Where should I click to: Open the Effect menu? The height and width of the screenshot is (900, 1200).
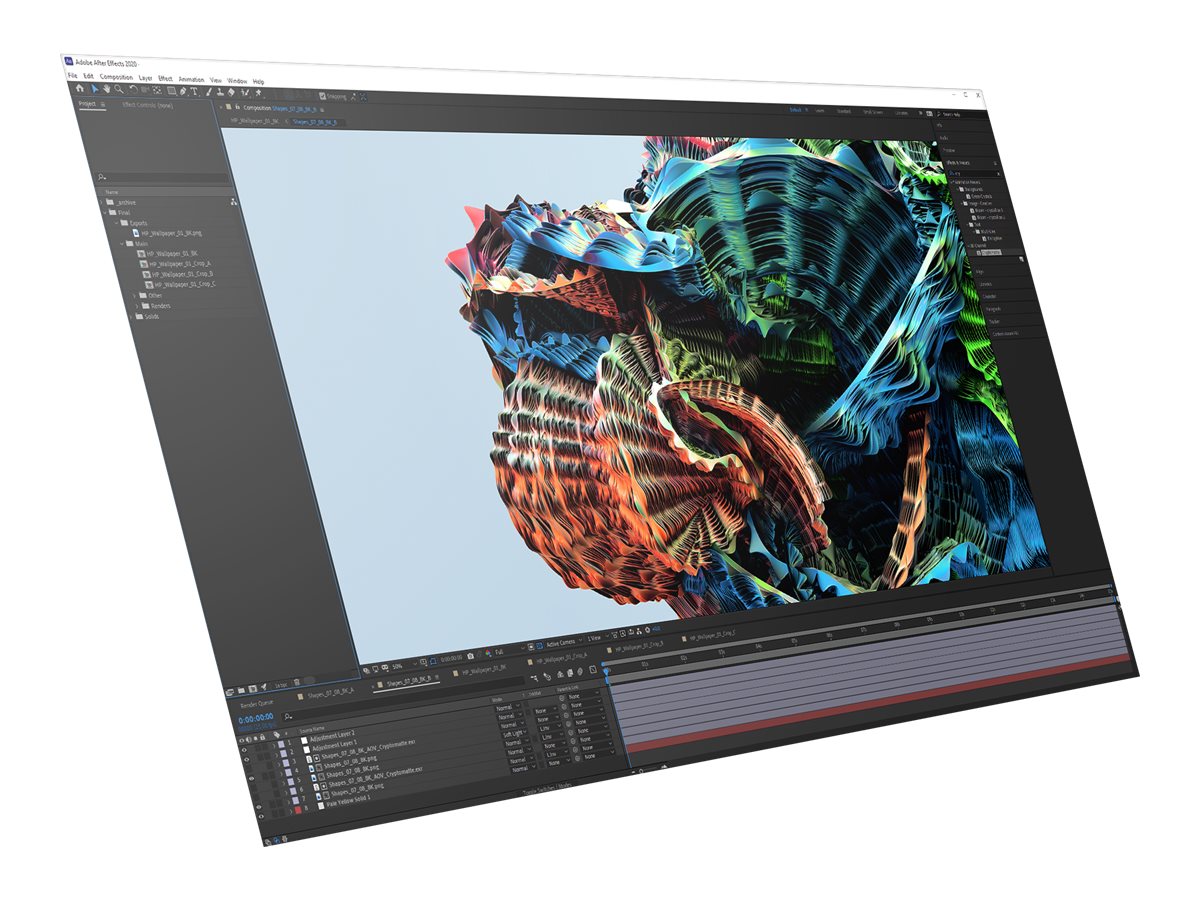coord(165,79)
